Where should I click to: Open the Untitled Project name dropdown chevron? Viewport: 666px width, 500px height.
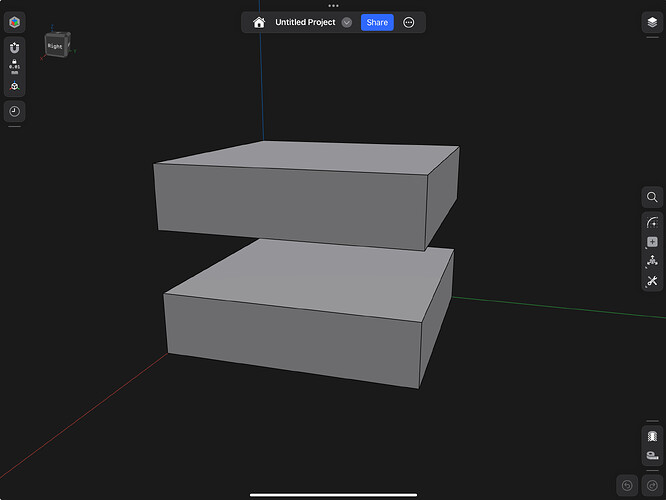pyautogui.click(x=347, y=23)
